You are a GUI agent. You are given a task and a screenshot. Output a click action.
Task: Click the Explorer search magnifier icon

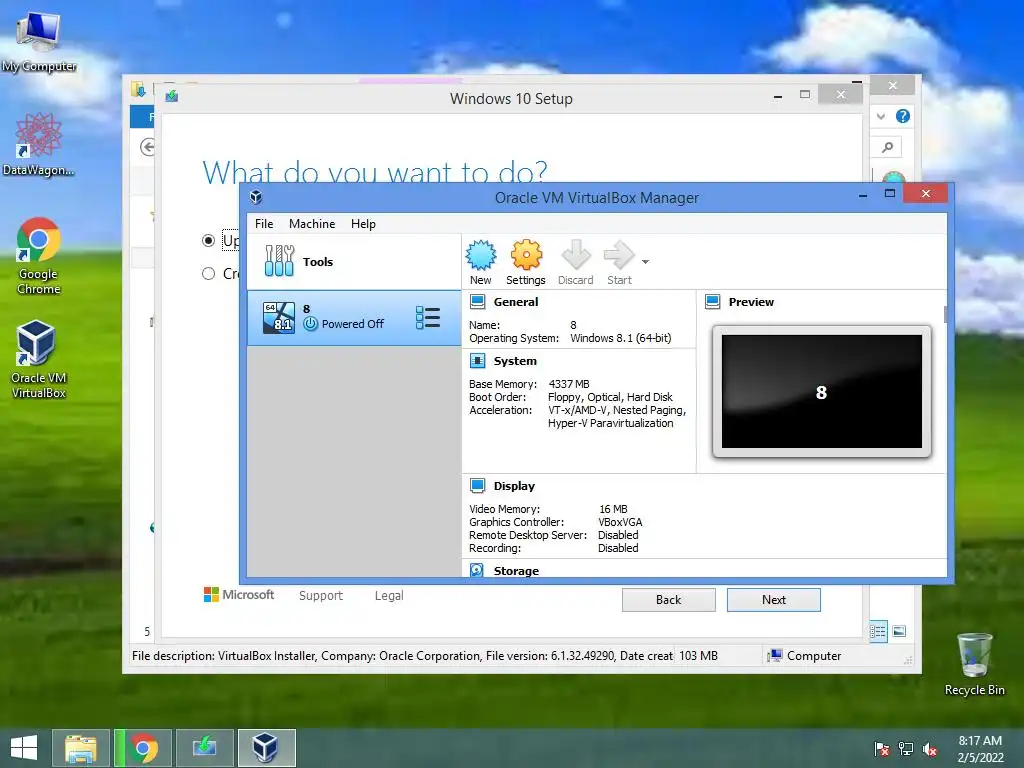(887, 147)
